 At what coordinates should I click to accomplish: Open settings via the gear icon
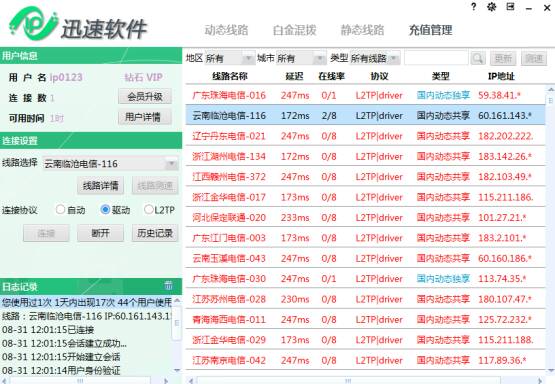coord(492,7)
